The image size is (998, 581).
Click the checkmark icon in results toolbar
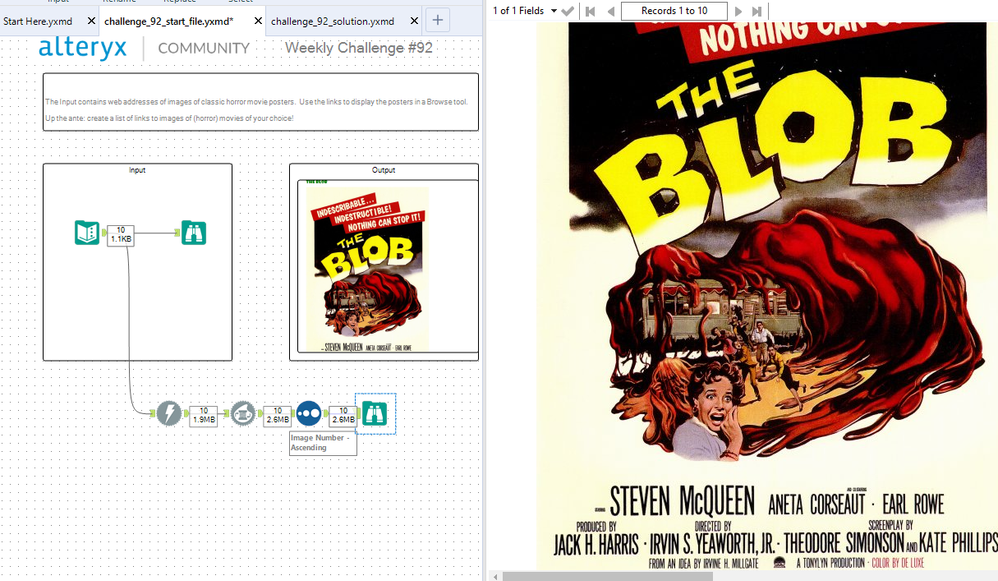point(568,11)
